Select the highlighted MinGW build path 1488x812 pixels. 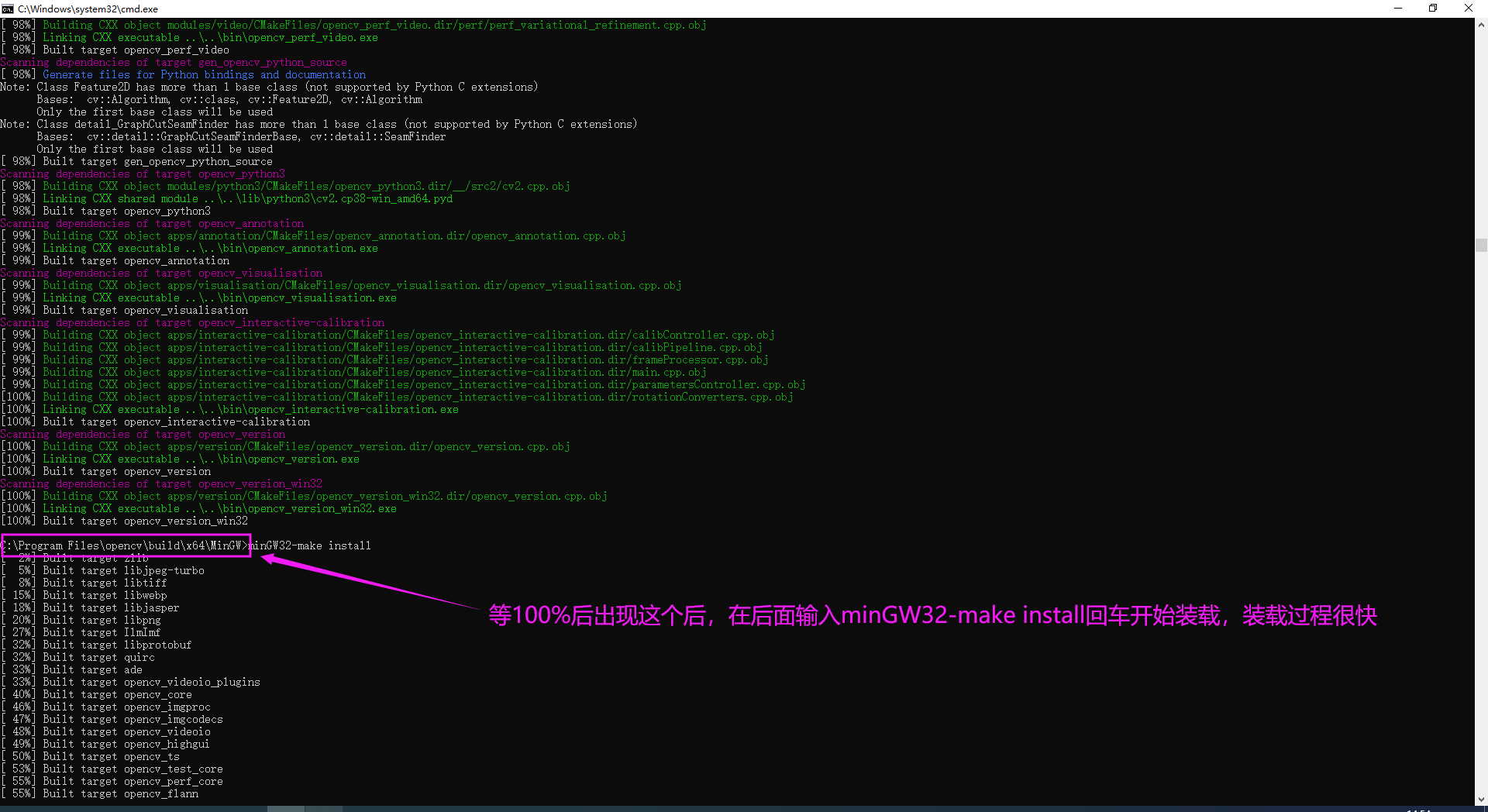click(124, 545)
